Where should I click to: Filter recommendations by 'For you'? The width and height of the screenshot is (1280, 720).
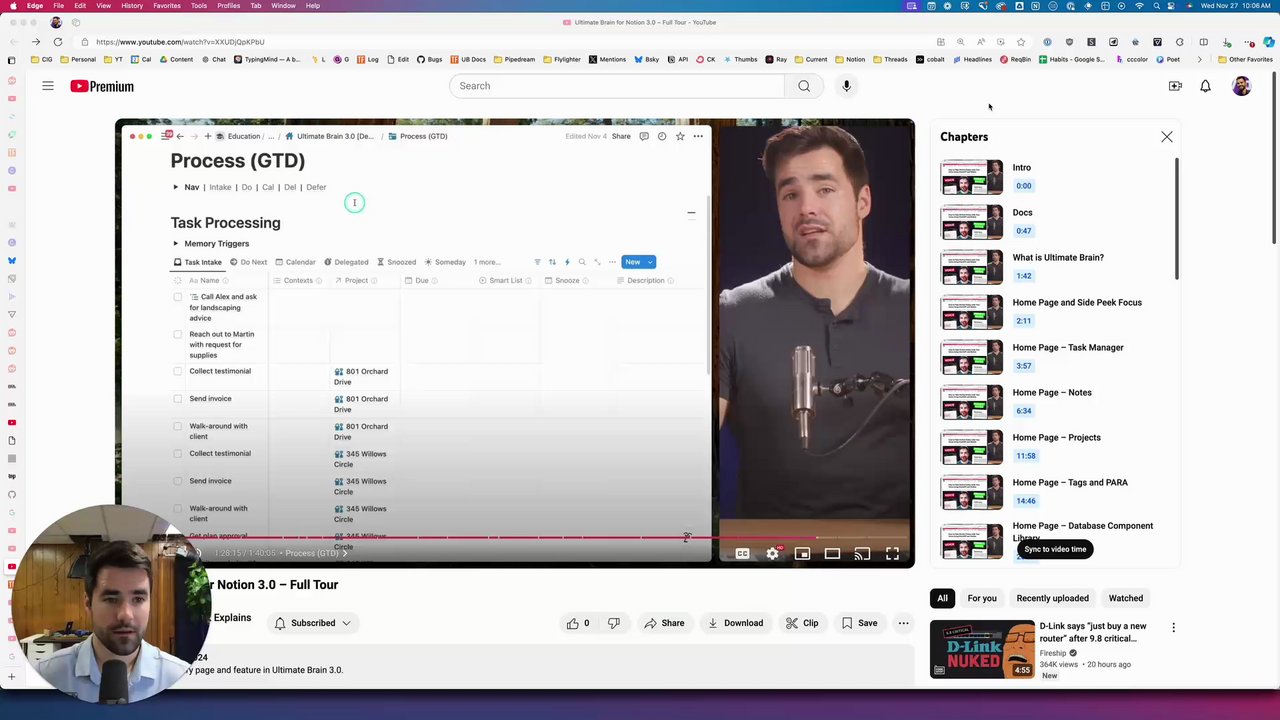982,598
